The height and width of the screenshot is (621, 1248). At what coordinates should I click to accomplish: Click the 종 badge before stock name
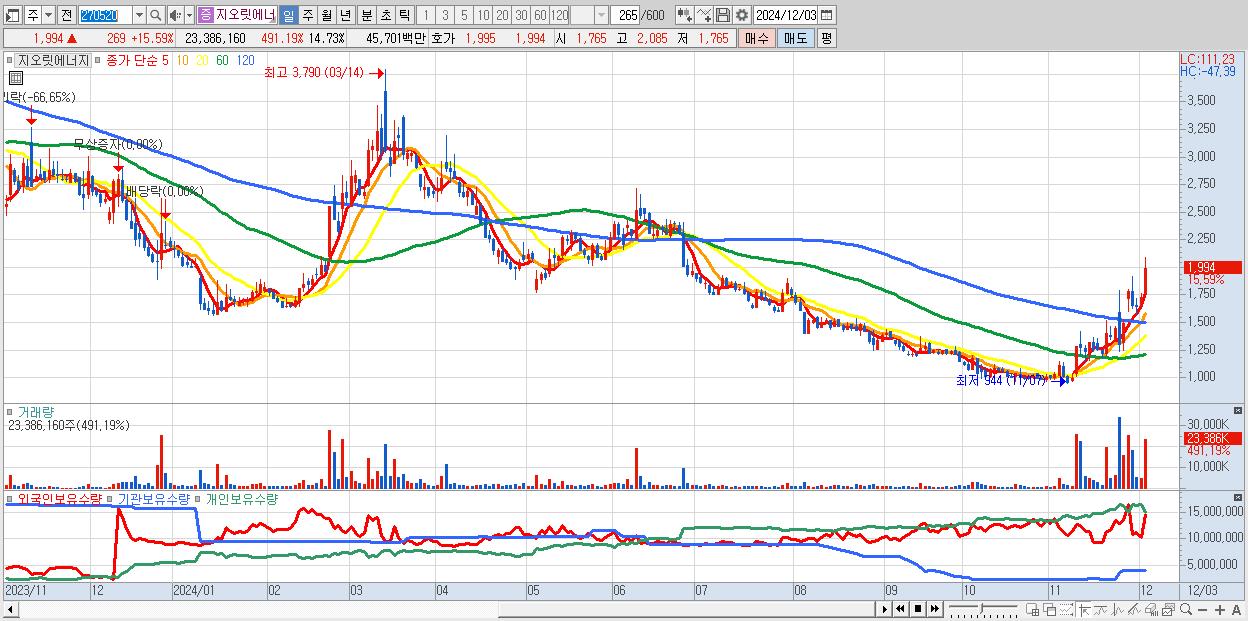click(x=205, y=15)
